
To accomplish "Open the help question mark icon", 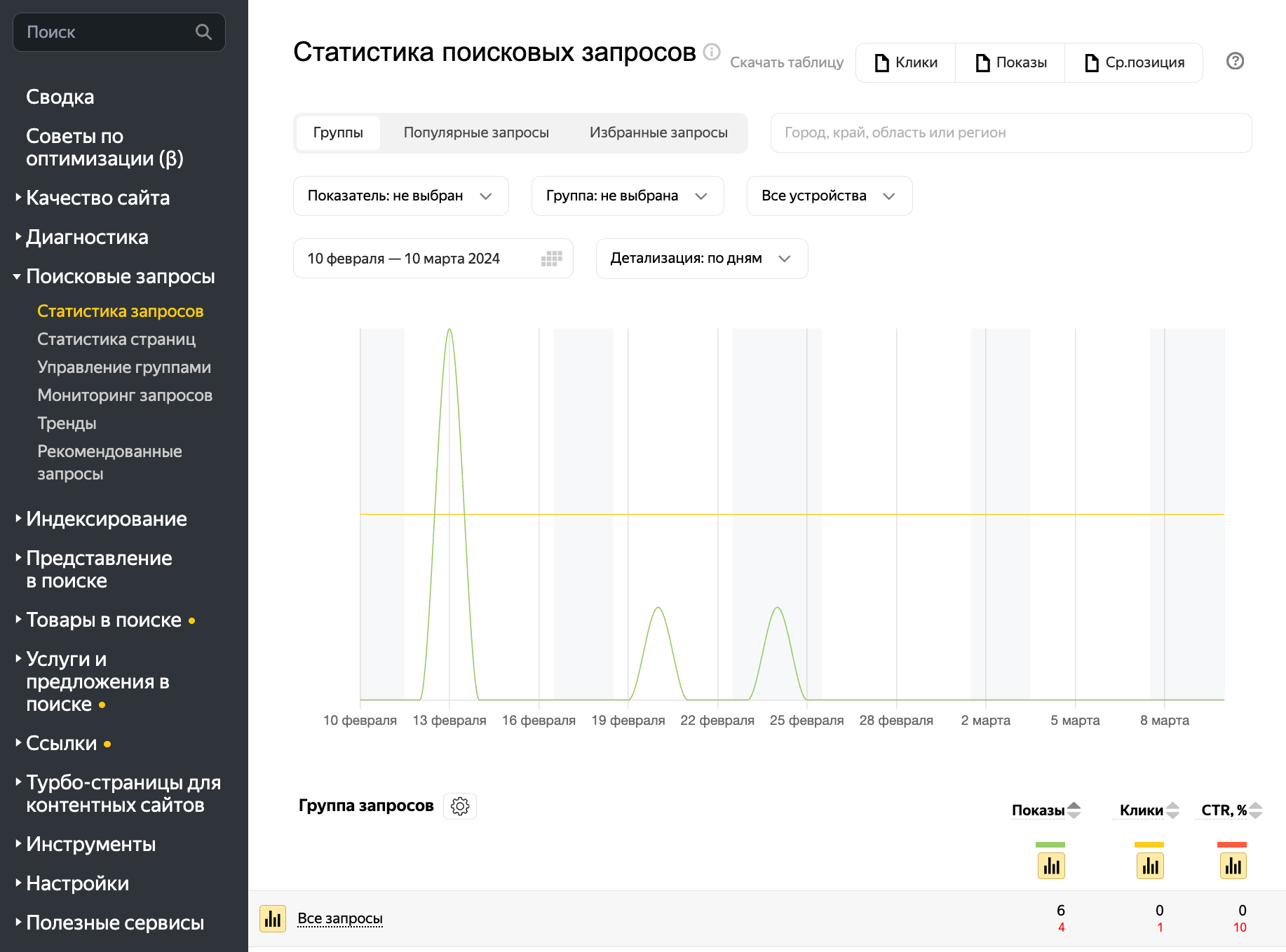I will [x=1235, y=61].
